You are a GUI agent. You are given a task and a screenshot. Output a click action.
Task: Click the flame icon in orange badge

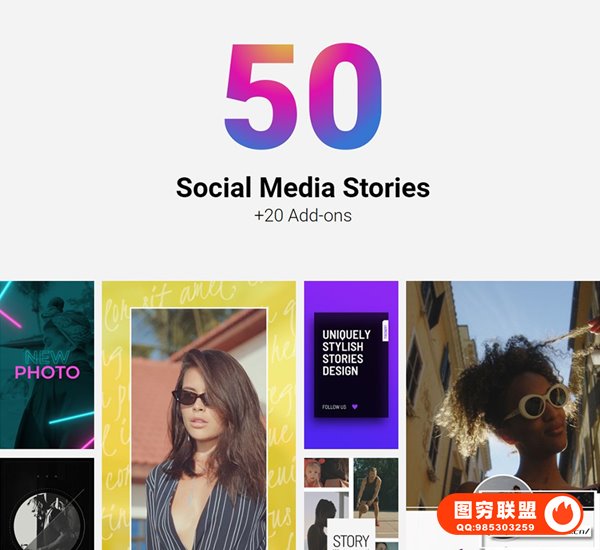562,514
